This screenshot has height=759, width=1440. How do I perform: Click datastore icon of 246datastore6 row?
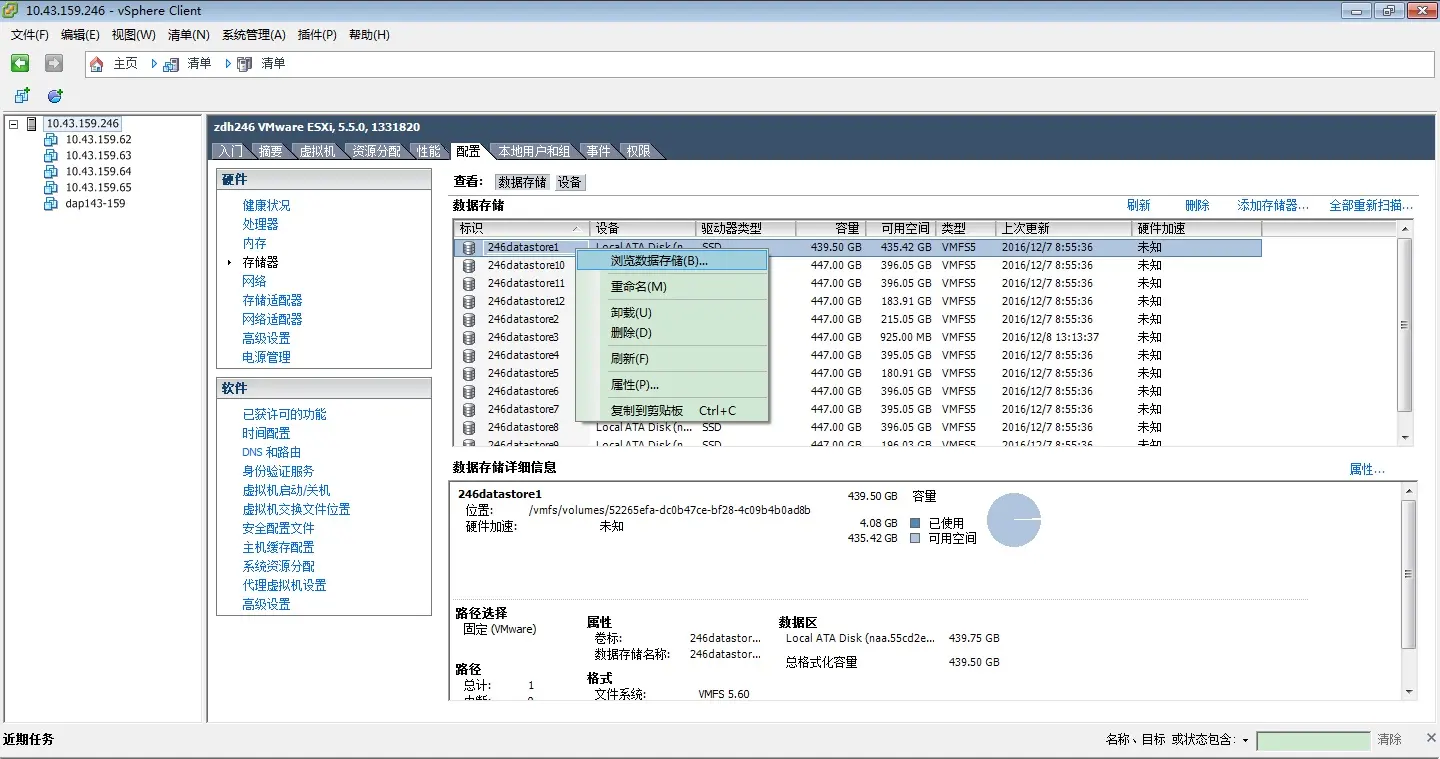point(469,391)
